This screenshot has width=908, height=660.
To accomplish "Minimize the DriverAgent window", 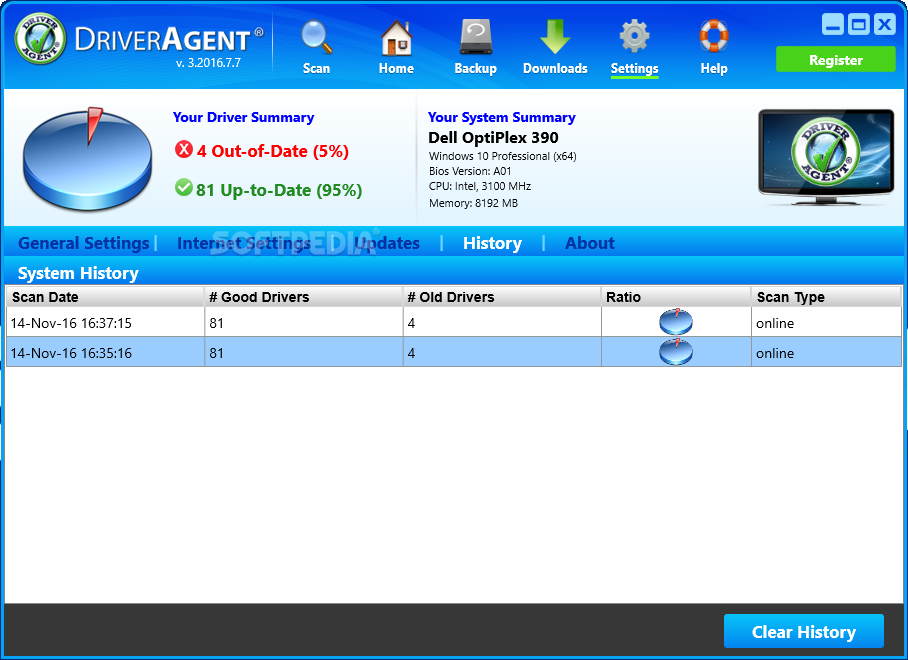I will [x=833, y=24].
